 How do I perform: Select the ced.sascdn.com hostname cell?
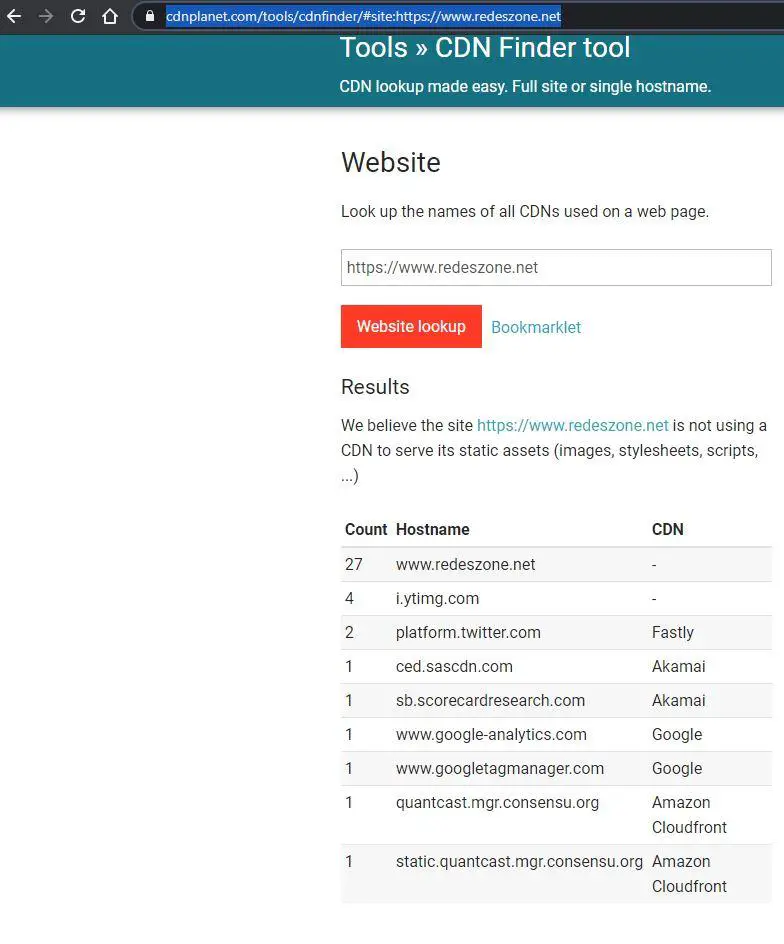(454, 666)
